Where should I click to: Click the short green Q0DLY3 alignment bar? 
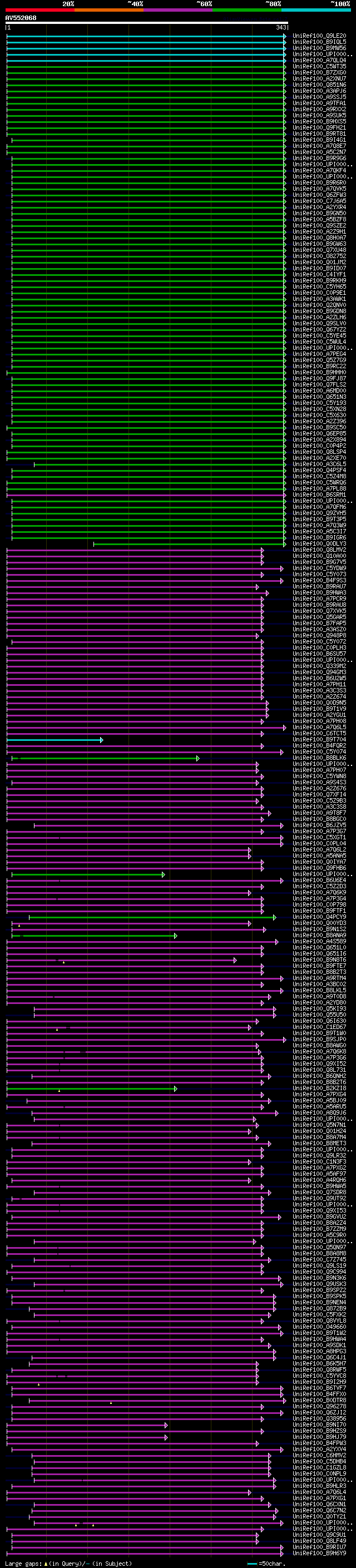tap(189, 543)
